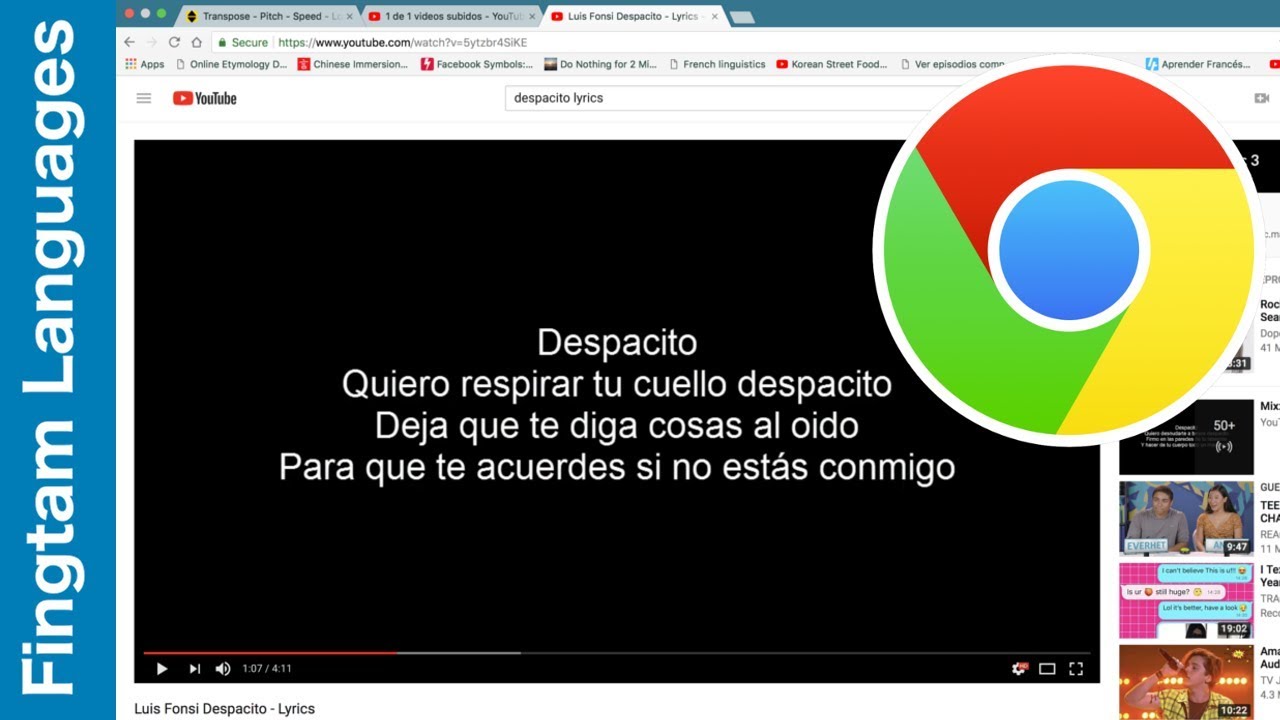Open the French linguistics bookmark
1280x720 pixels.
coord(716,64)
